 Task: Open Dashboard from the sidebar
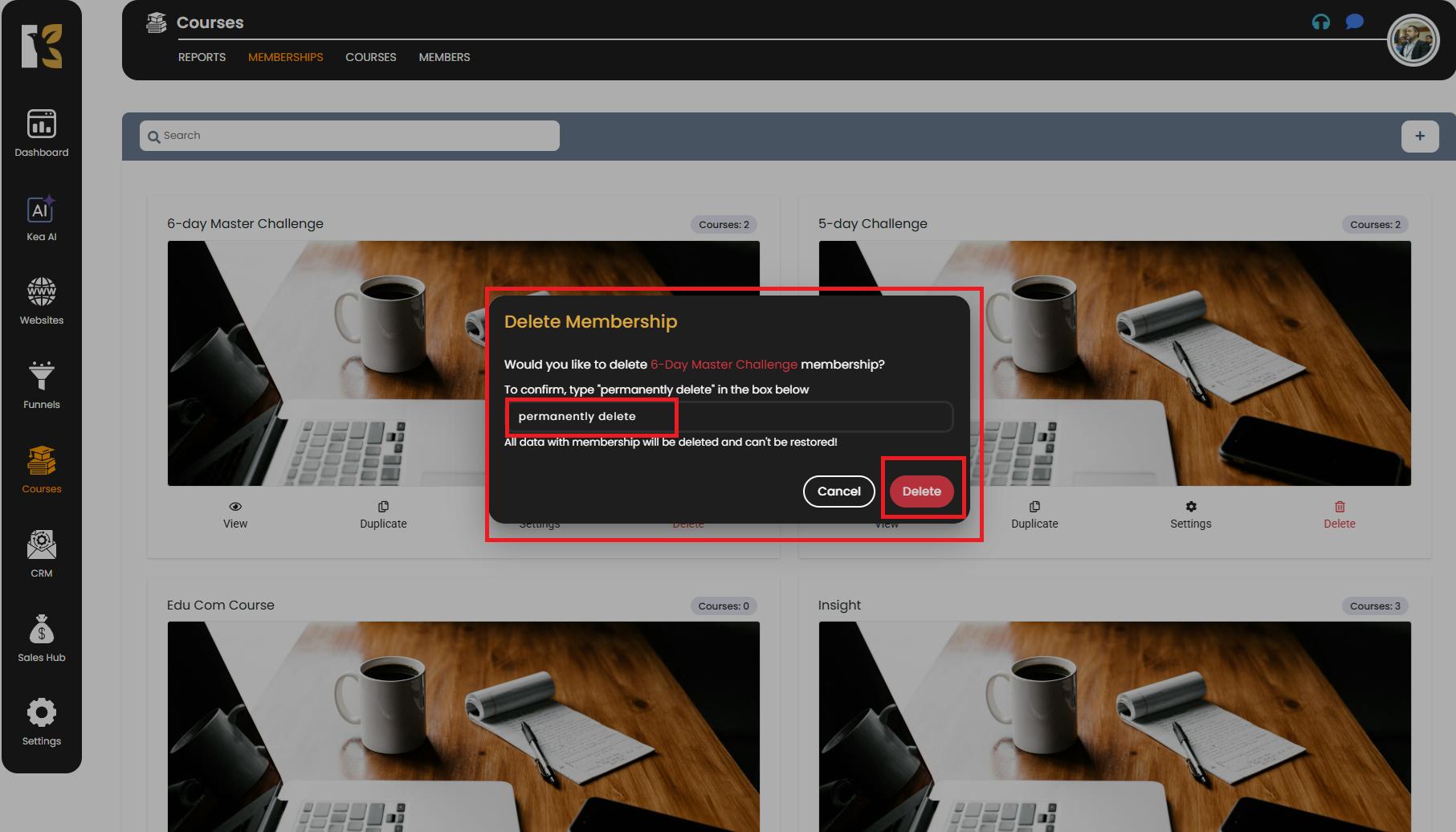(41, 133)
